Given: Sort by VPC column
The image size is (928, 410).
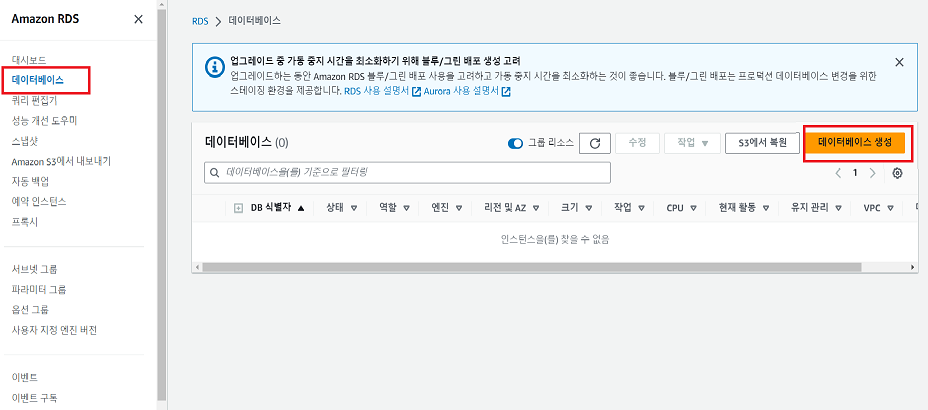Looking at the screenshot, I should [878, 208].
